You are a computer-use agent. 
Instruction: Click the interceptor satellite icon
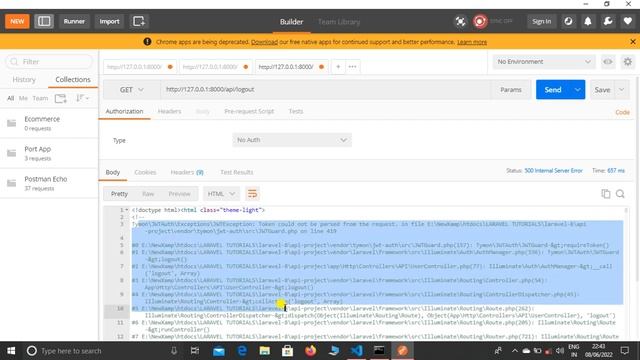click(460, 21)
